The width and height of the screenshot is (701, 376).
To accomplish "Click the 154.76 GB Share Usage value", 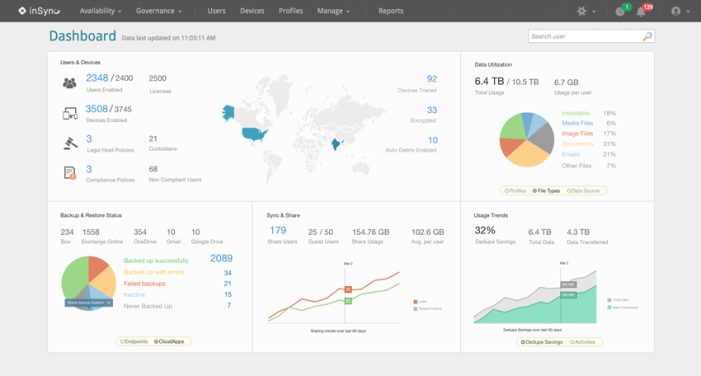I will click(371, 232).
